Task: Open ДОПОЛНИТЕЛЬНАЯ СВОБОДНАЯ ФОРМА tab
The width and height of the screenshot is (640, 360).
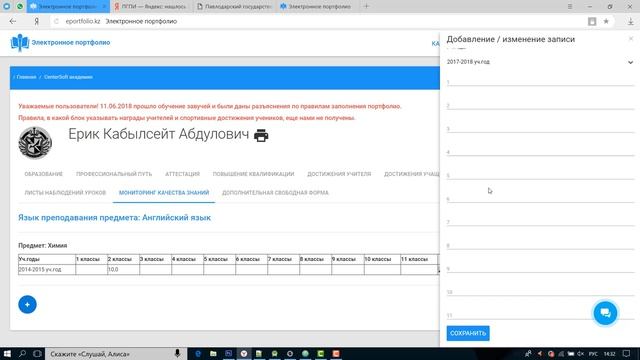Action: (x=275, y=193)
